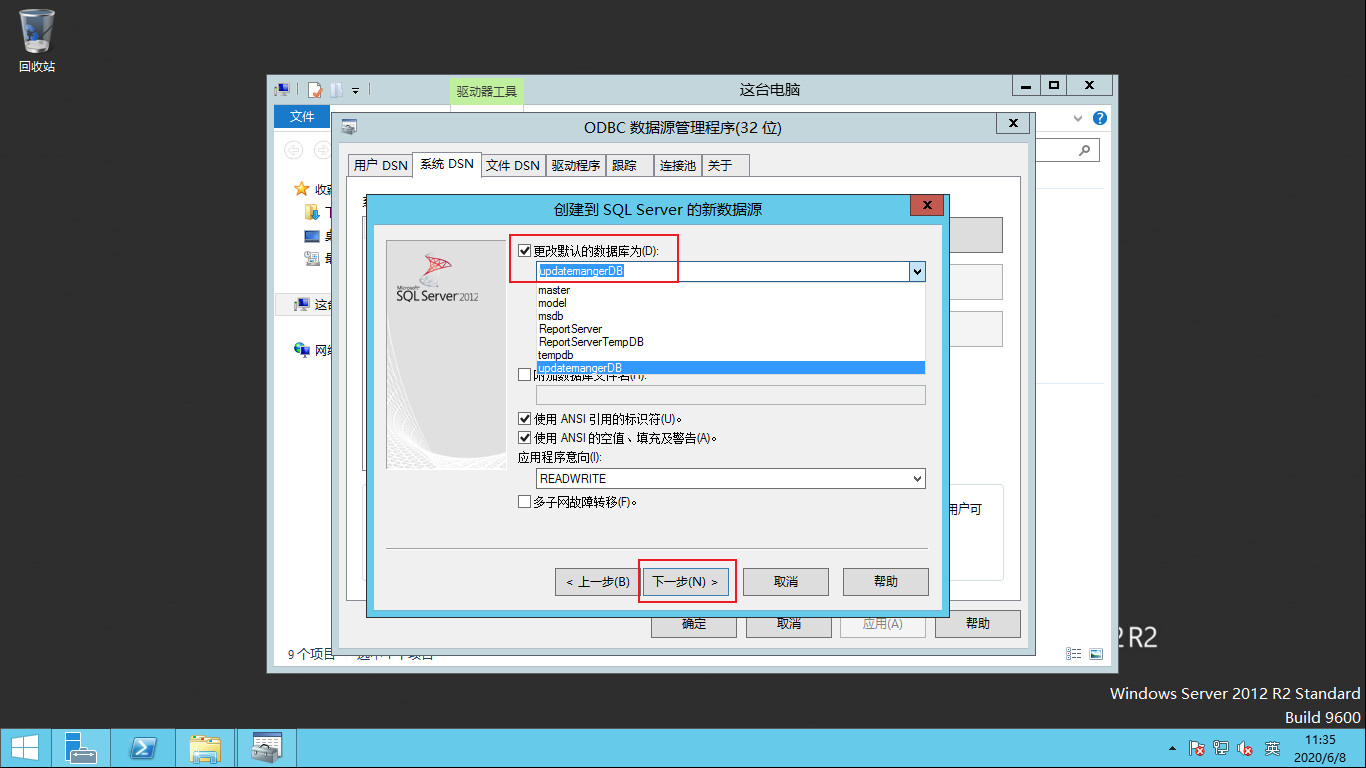
Task: Click the Start button
Action: pyautogui.click(x=24, y=747)
